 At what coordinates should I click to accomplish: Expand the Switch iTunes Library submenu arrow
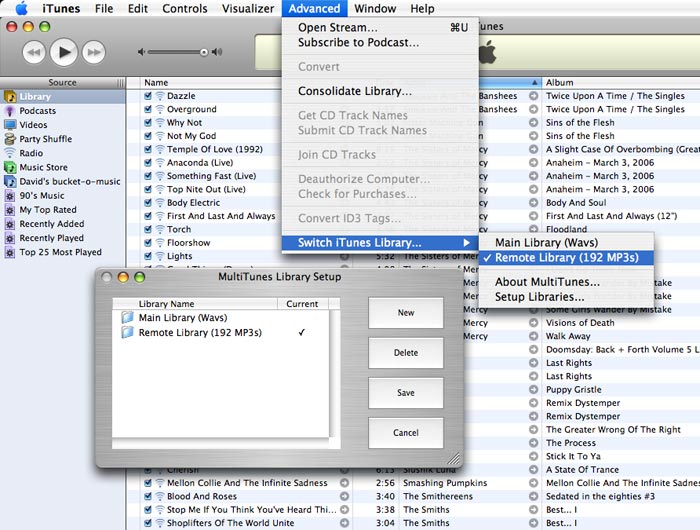466,242
